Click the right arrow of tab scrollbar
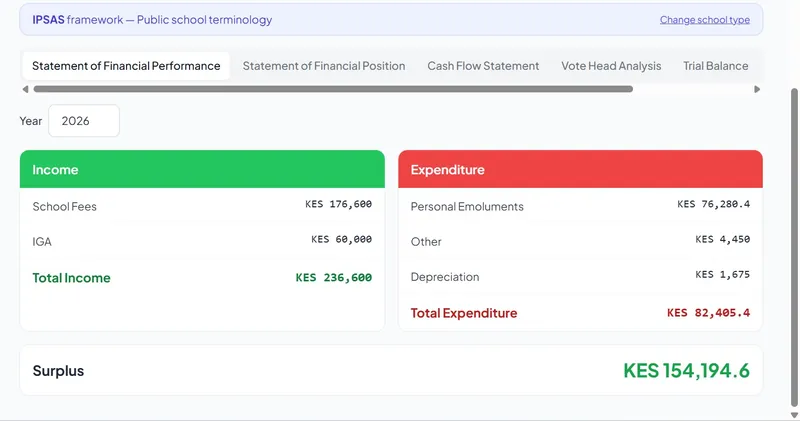 pos(757,89)
